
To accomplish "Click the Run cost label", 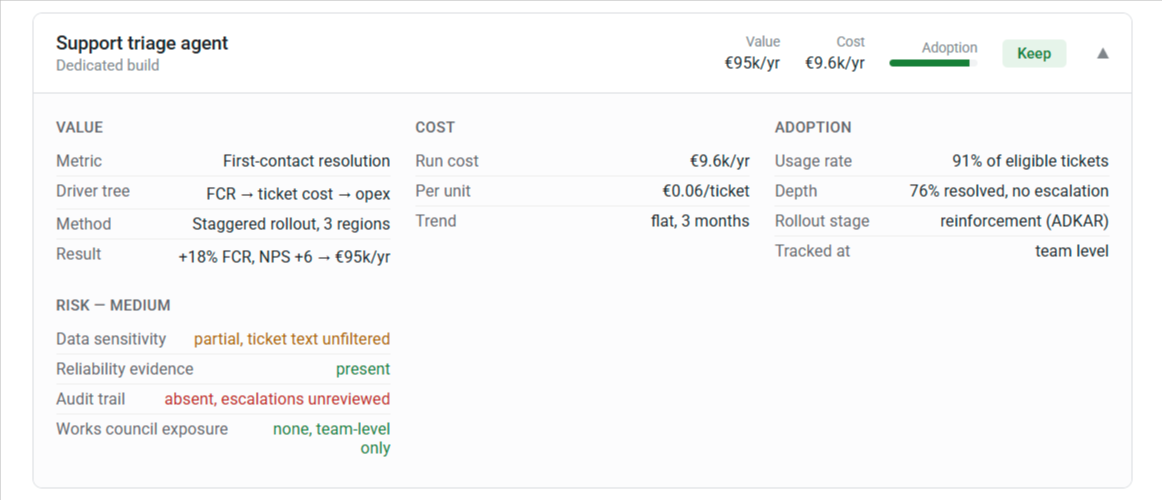I will coord(447,161).
